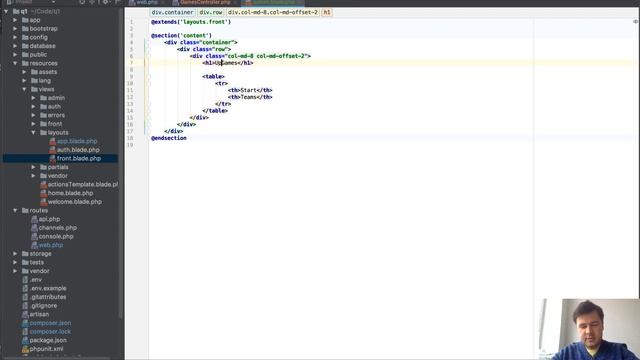Click the artisan file icon
This screenshot has height=360, width=640.
(x=25, y=314)
